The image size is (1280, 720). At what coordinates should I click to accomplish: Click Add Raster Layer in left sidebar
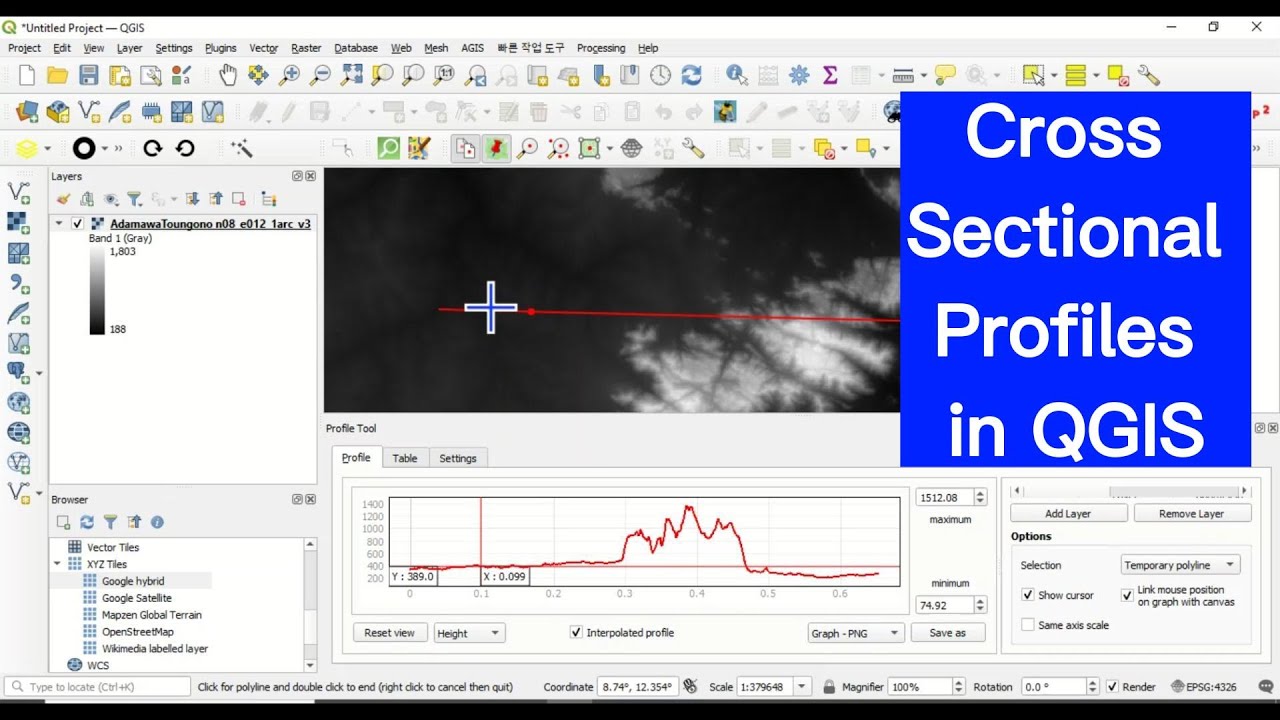pos(18,223)
